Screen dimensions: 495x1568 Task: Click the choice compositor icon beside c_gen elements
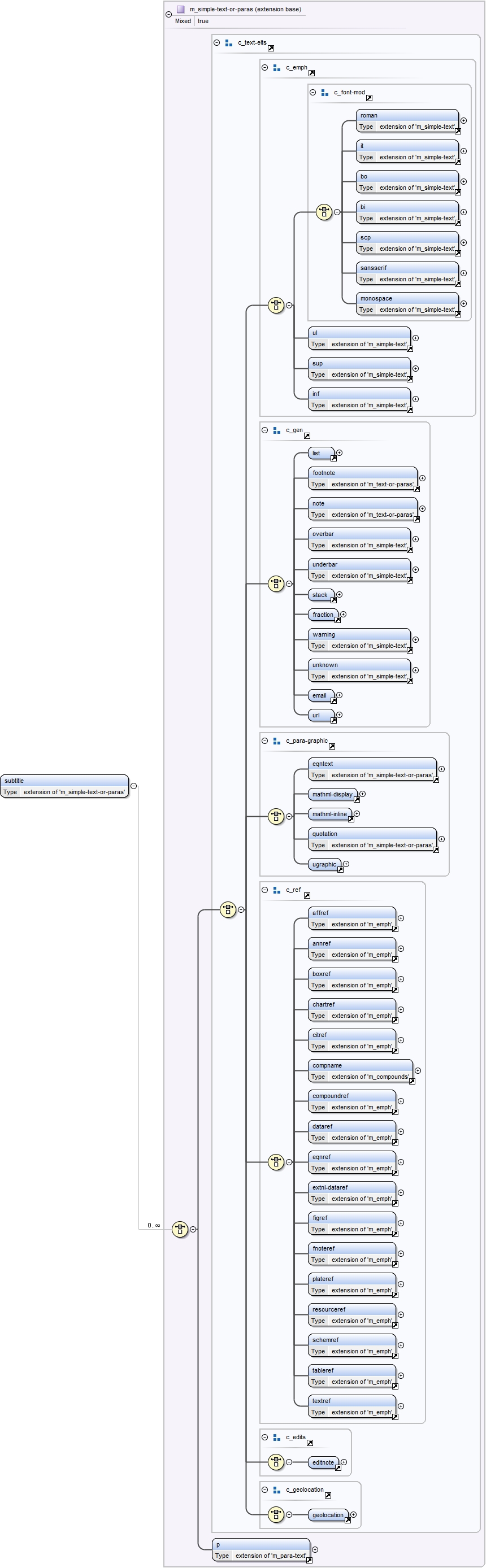[x=276, y=583]
